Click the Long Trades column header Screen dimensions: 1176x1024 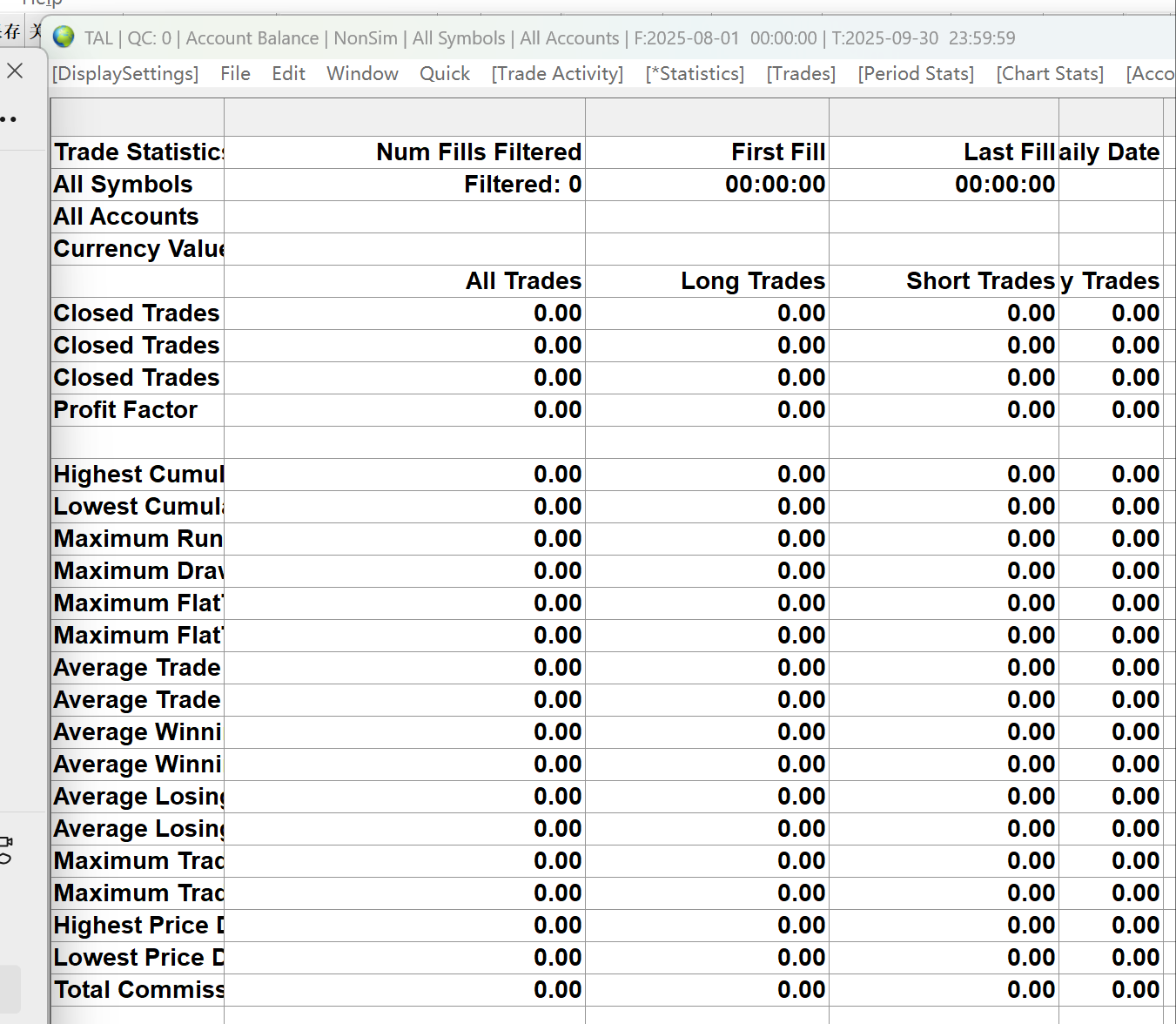tap(752, 281)
